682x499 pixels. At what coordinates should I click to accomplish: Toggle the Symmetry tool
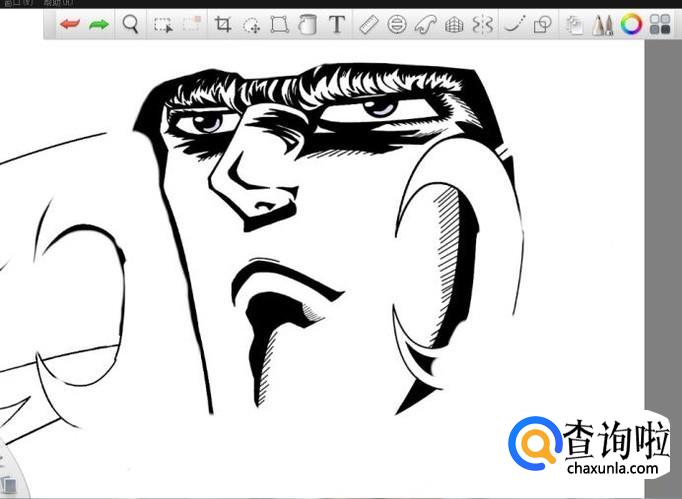point(483,24)
